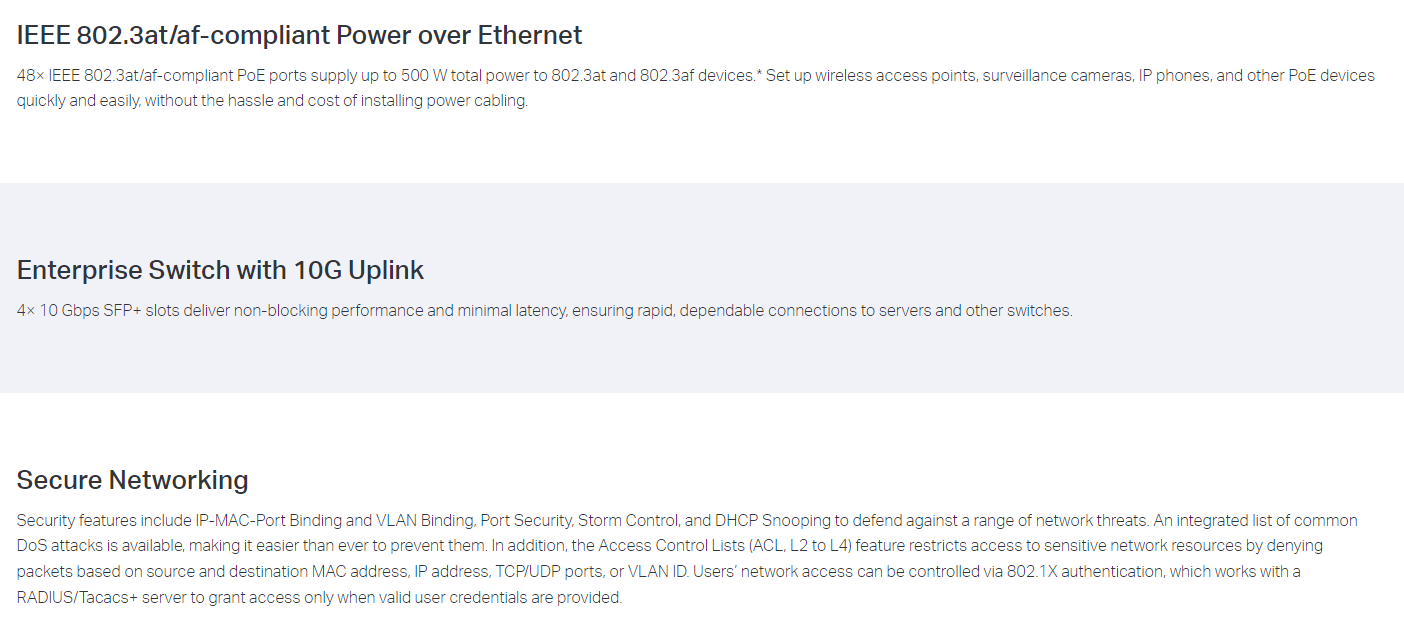This screenshot has width=1404, height=642.
Task: Click the words 'Port Security'
Action: pyautogui.click(x=526, y=521)
